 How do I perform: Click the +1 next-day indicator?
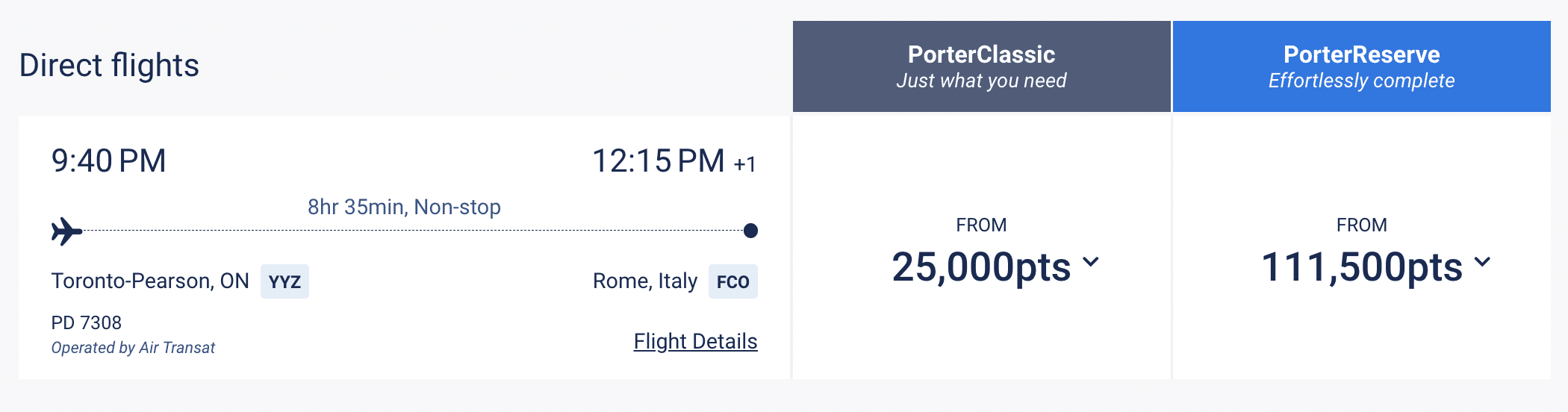click(x=744, y=164)
